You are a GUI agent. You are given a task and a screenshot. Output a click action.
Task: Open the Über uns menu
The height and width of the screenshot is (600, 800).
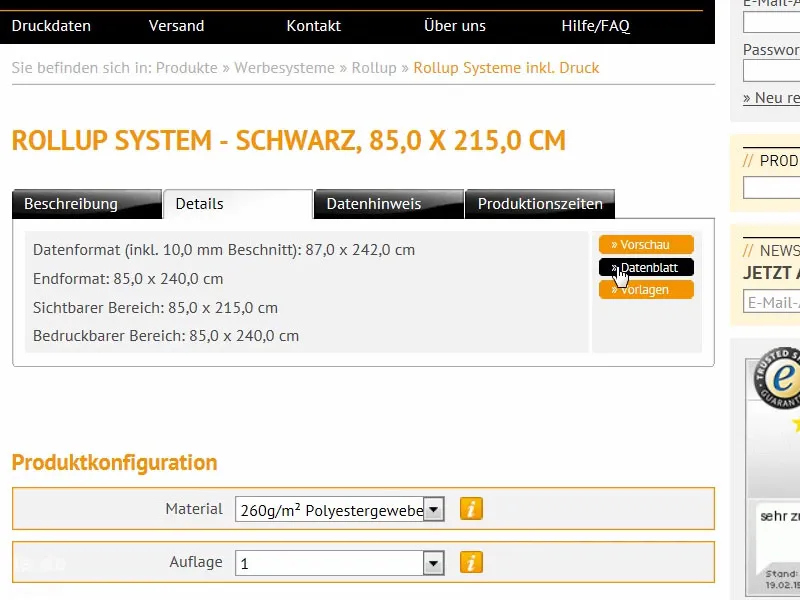click(455, 26)
